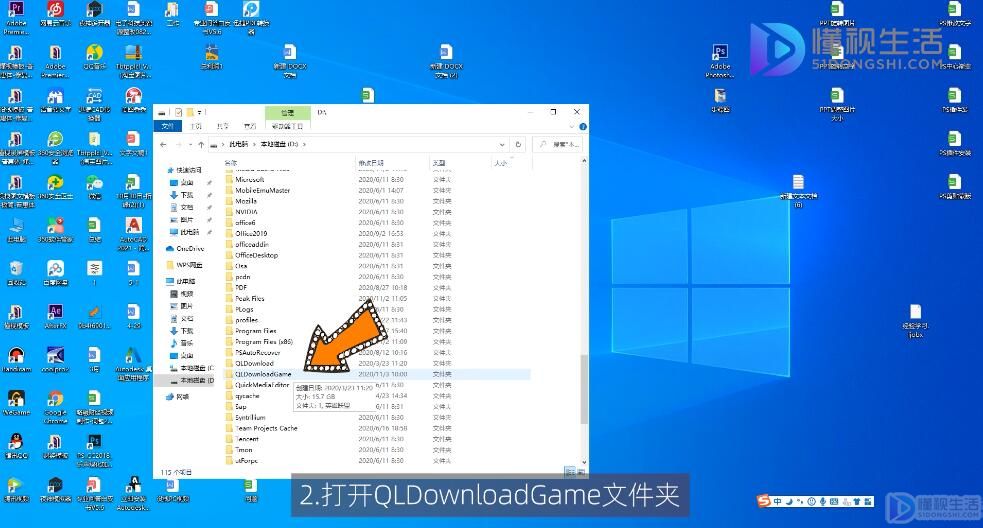Click the 此电脑 breadcrumb in the address bar
This screenshot has width=983, height=528.
coord(238,144)
